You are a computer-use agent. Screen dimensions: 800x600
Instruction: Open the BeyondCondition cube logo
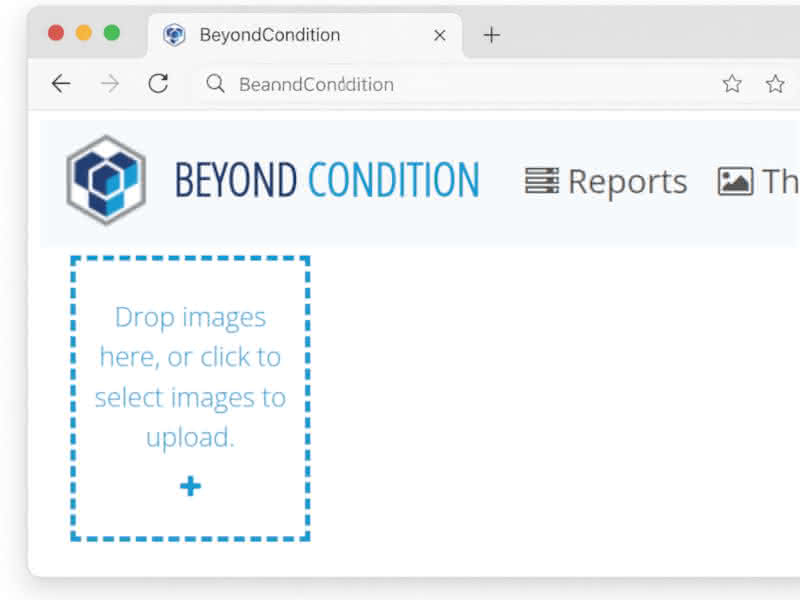click(x=106, y=180)
